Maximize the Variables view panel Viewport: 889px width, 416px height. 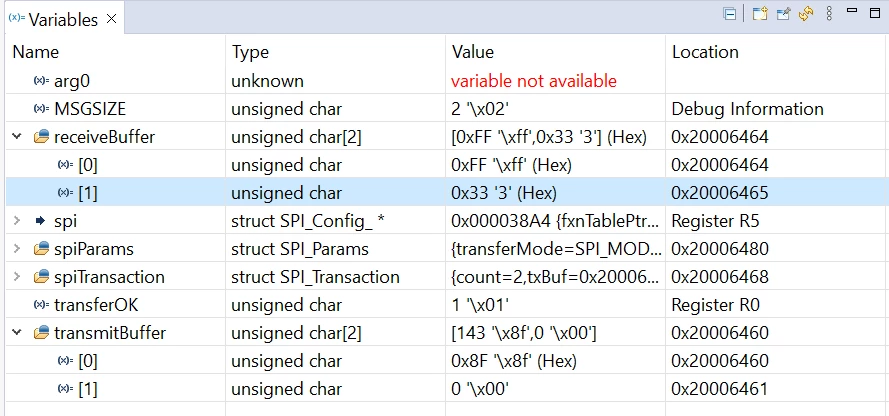coord(875,12)
